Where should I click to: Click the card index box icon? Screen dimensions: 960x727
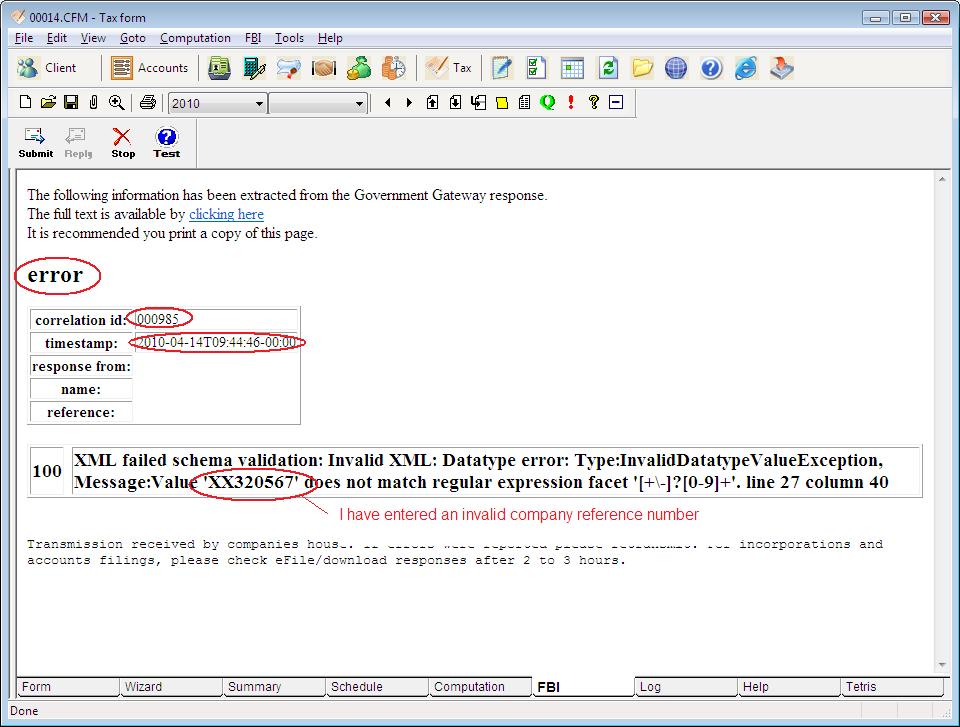click(219, 68)
